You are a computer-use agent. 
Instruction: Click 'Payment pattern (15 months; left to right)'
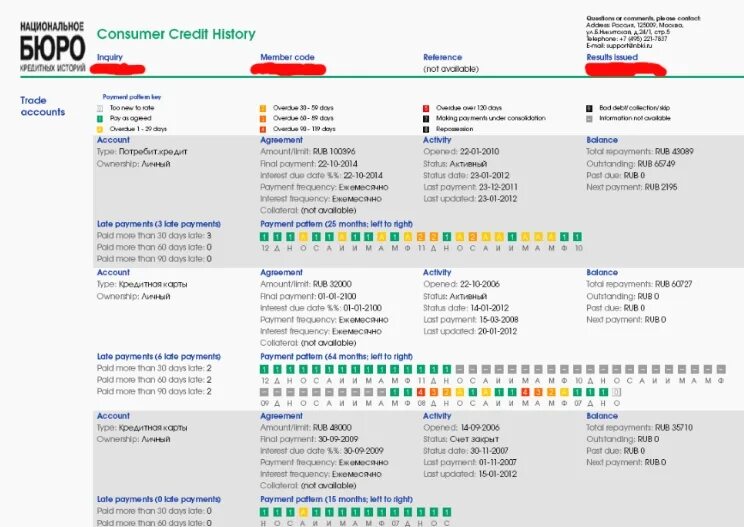(336, 499)
